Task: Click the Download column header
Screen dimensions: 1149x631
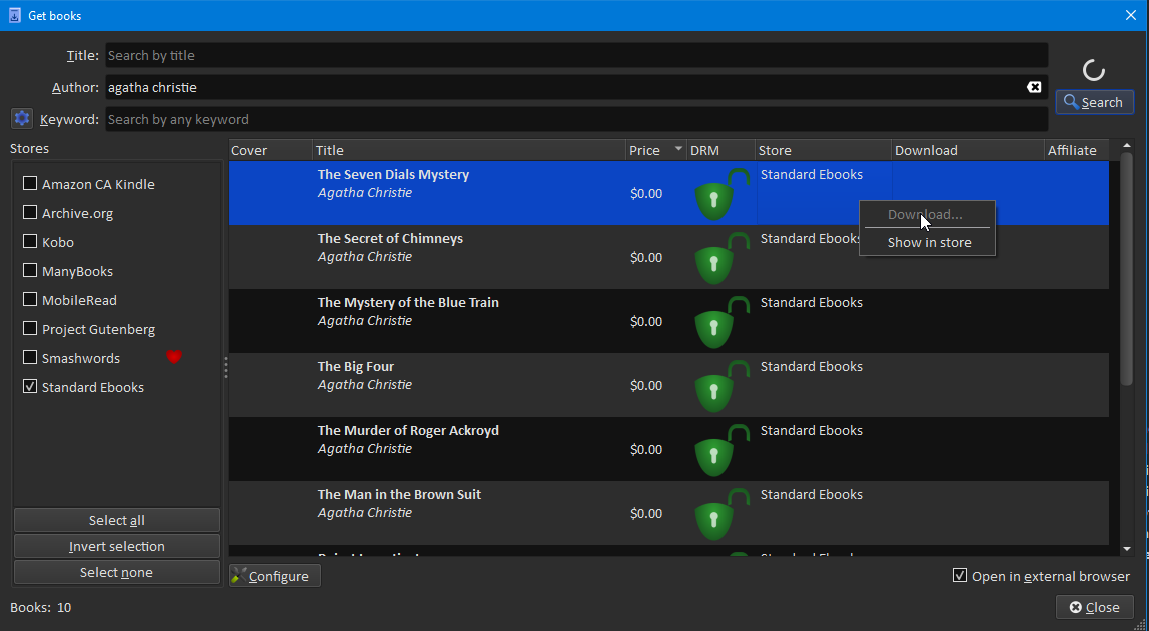Action: click(968, 150)
